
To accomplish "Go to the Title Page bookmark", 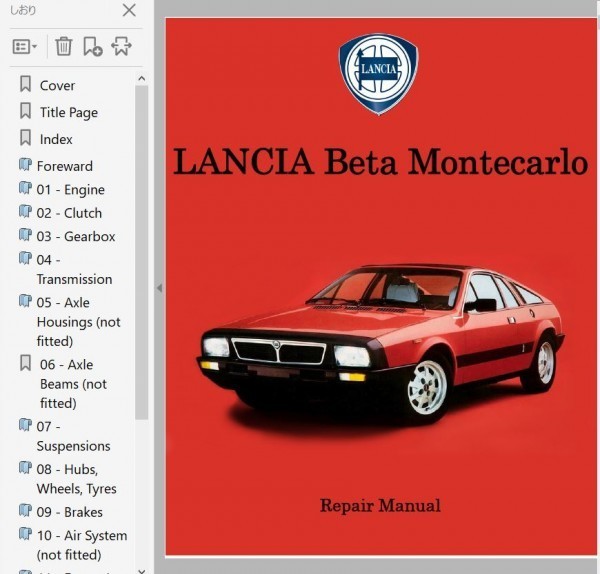I will [69, 112].
